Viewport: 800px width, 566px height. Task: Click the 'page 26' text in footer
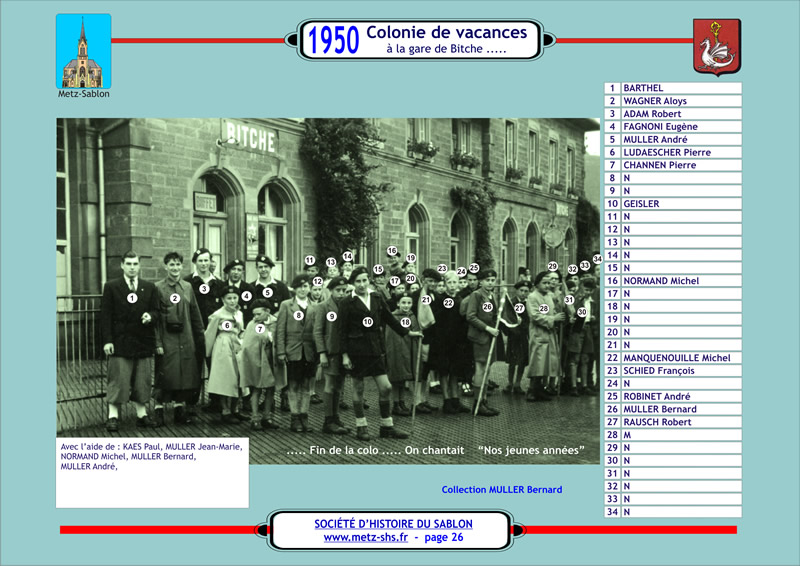click(444, 537)
